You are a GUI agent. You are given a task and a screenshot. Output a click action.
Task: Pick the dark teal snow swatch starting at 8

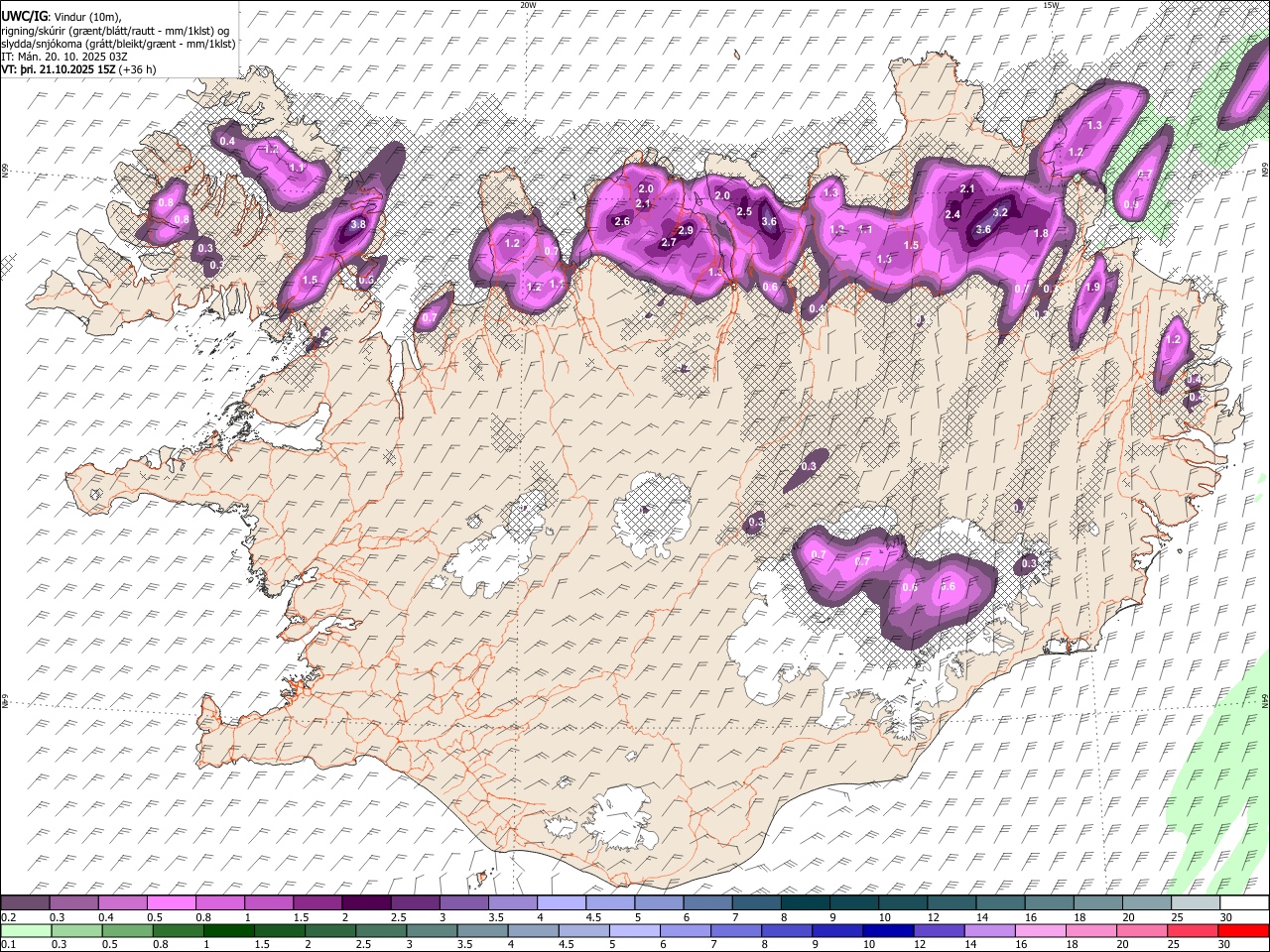(x=805, y=903)
